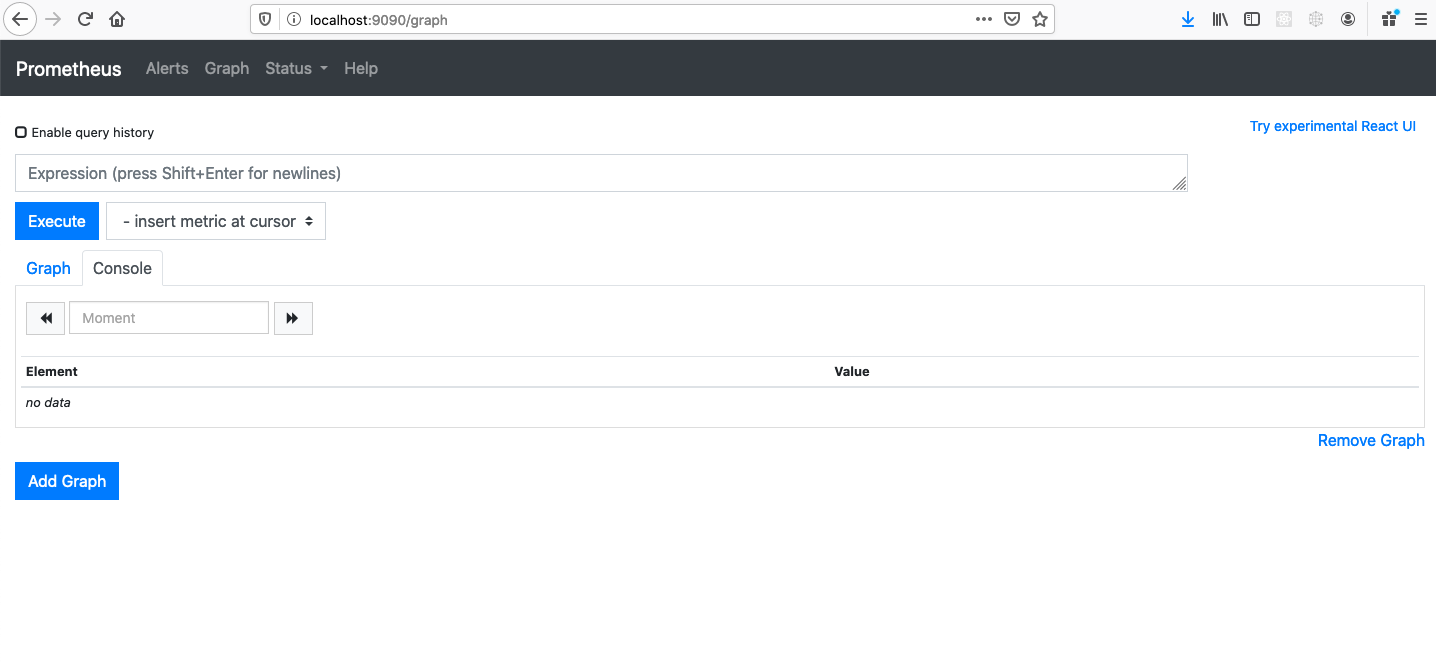Open Alerts in the navigation bar
This screenshot has width=1436, height=664.
[167, 68]
